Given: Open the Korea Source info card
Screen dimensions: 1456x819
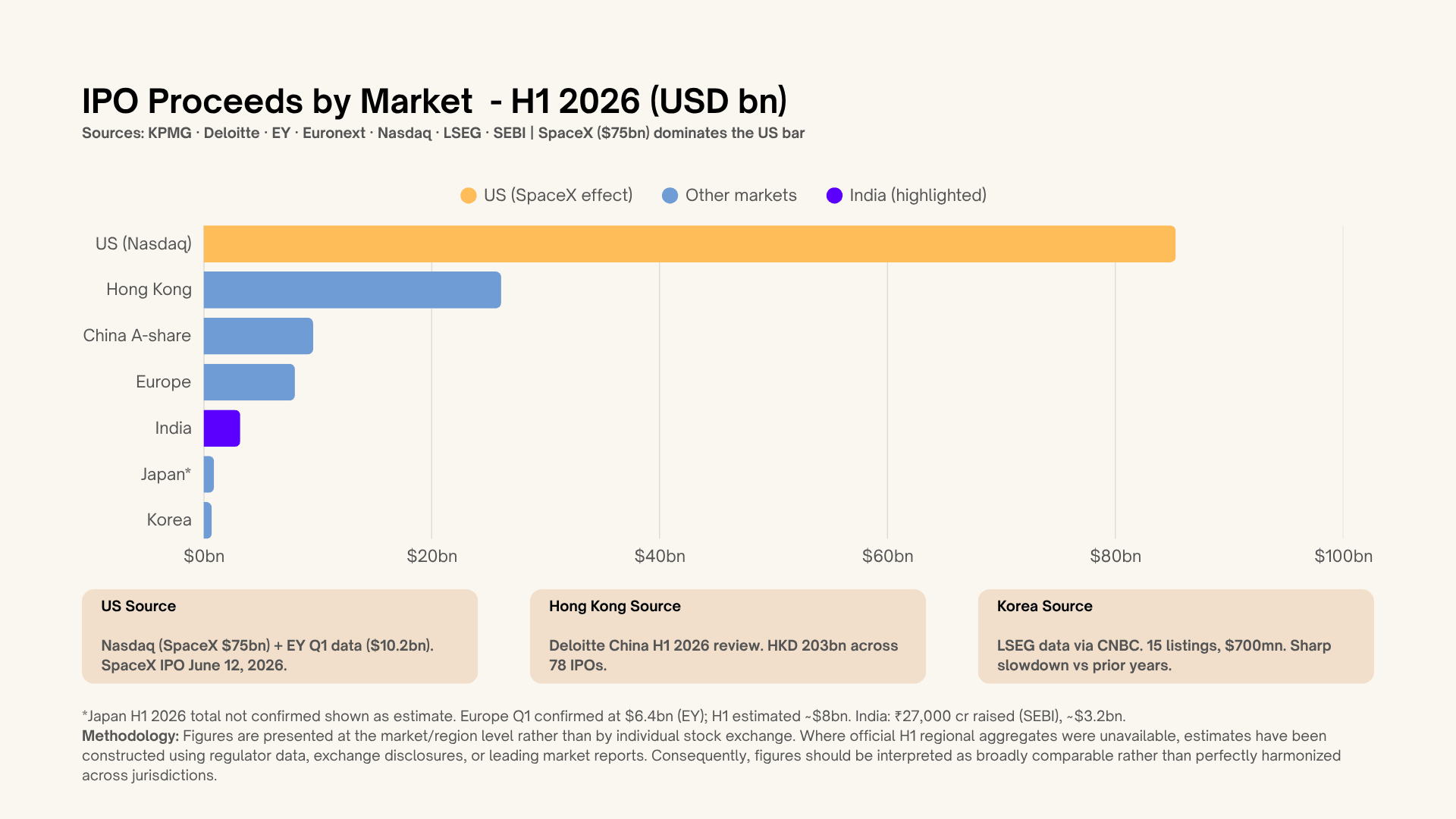Looking at the screenshot, I should point(1176,636).
